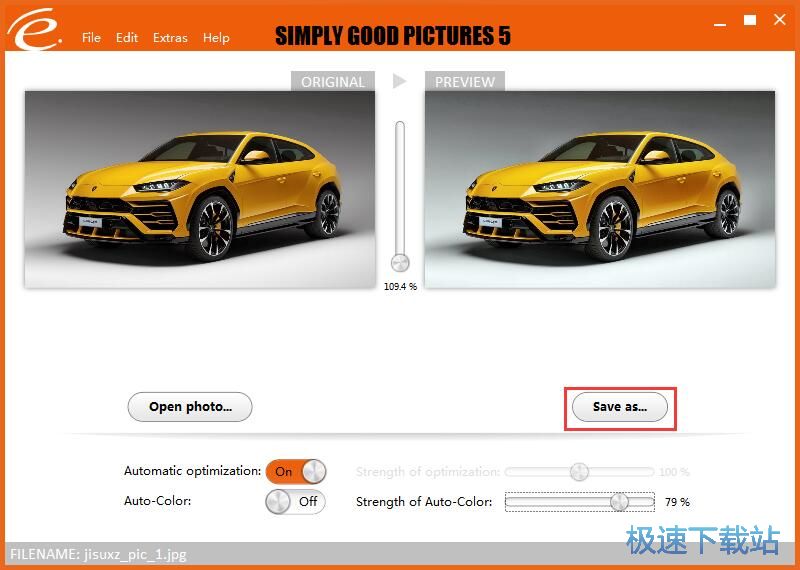Click the arrow between ORIGINAL and PREVIEW
This screenshot has width=800, height=570.
[x=399, y=81]
